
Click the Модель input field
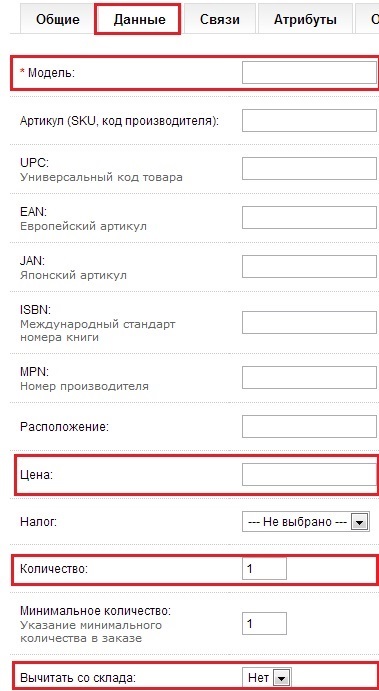309,72
